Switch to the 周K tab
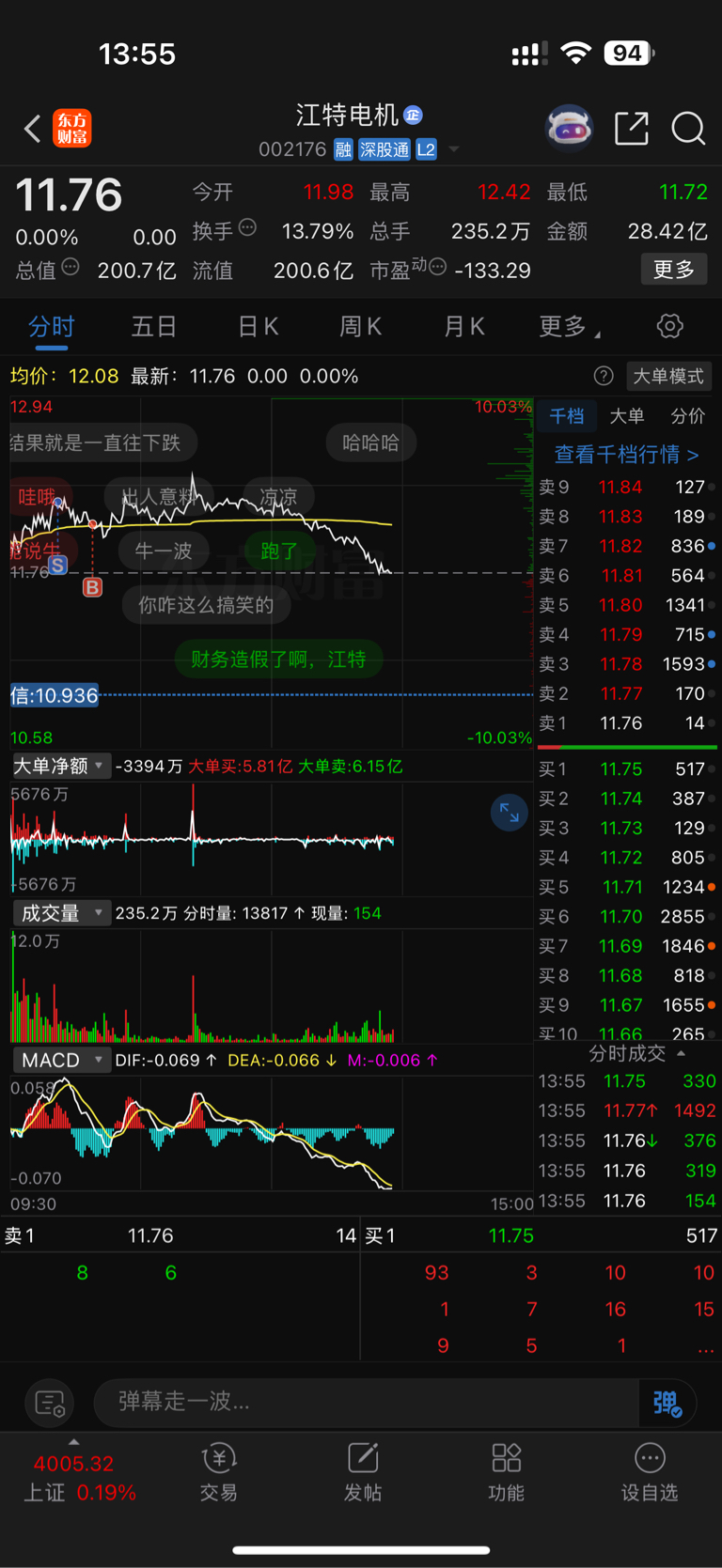The height and width of the screenshot is (1568, 722). coord(360,326)
